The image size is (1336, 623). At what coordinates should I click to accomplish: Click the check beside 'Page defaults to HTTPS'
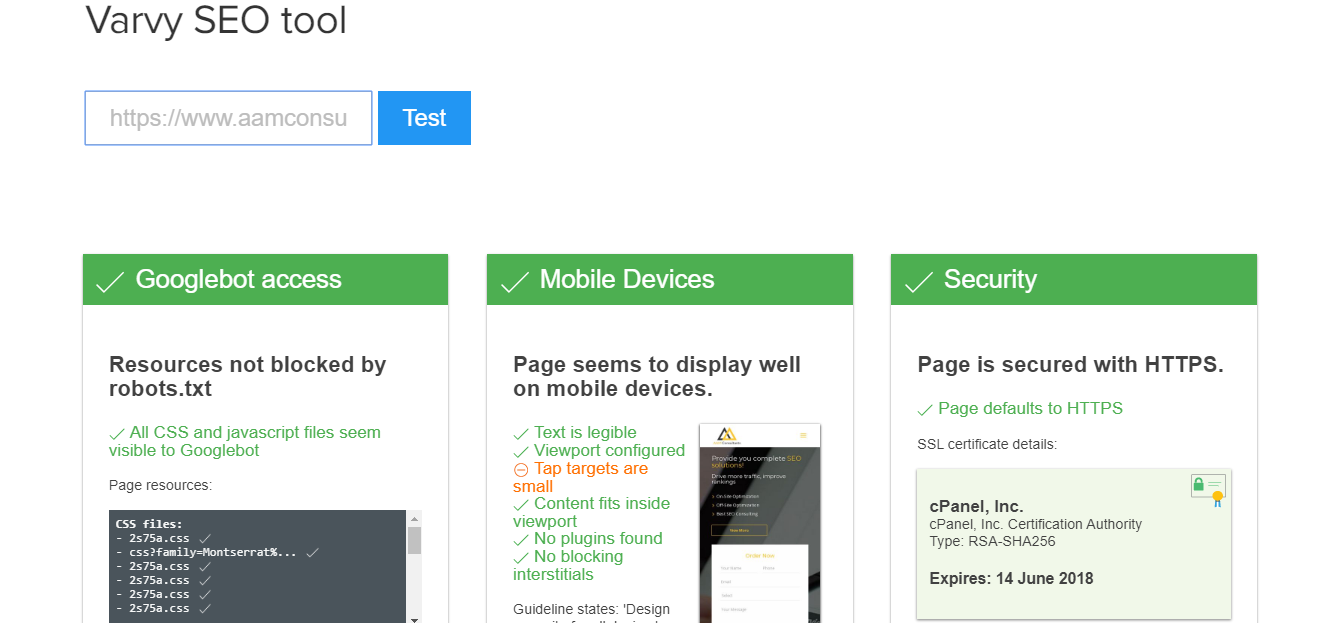pyautogui.click(x=925, y=409)
